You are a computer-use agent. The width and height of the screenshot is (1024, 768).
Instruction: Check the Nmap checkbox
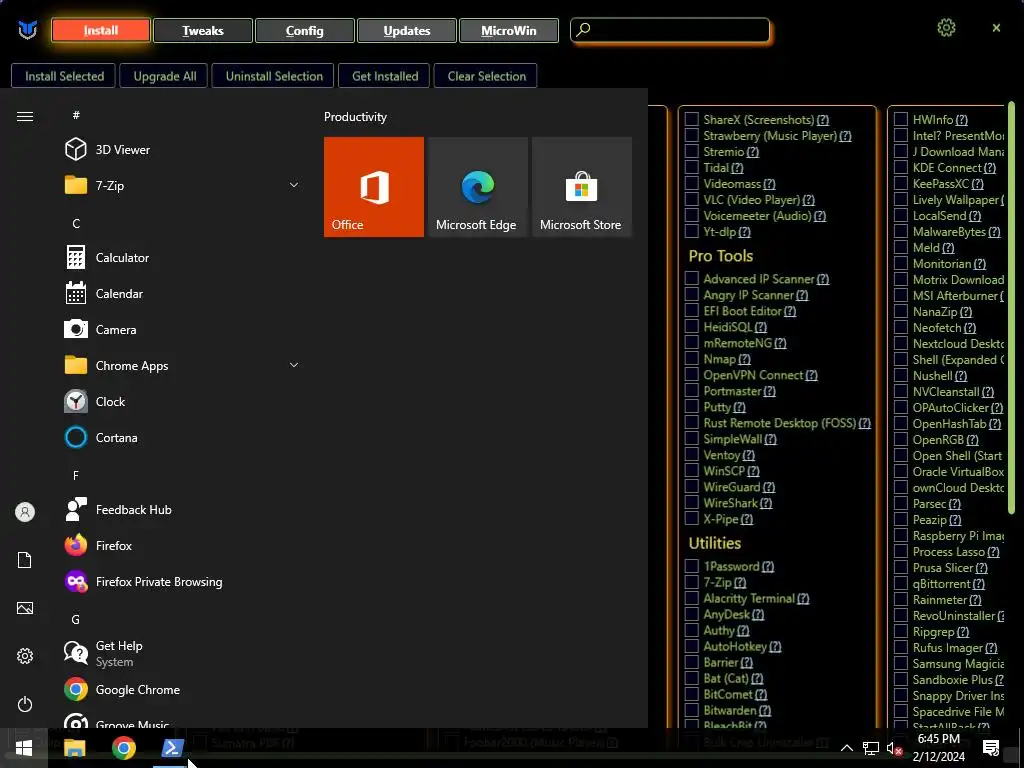(692, 359)
